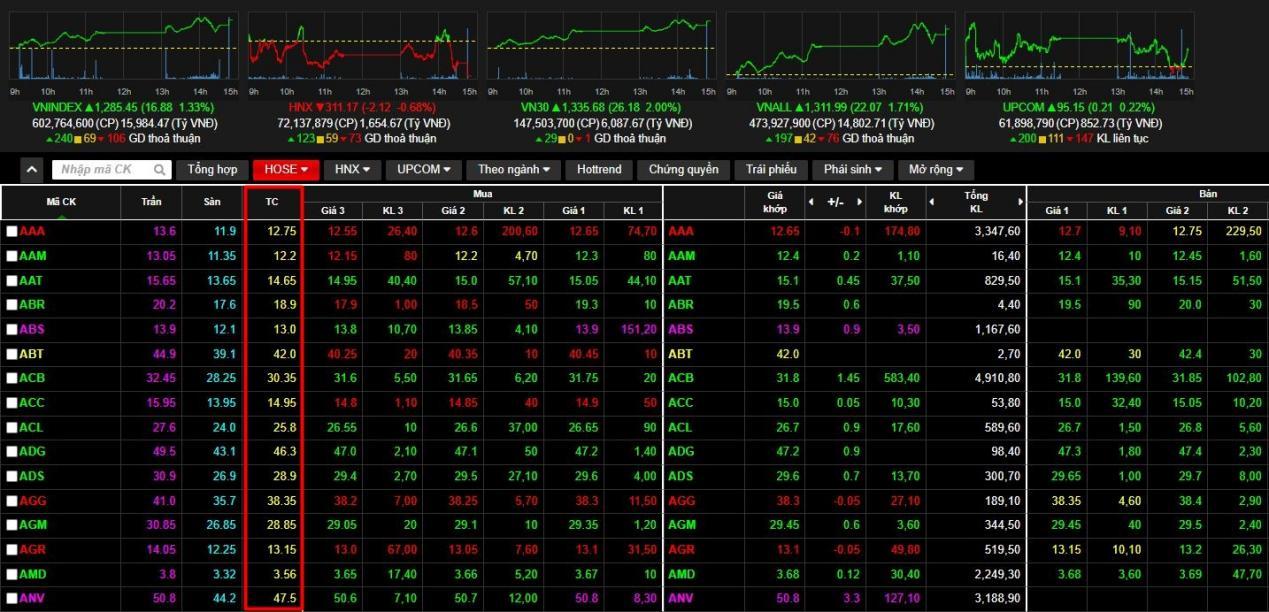Click the Nhập mã CK search field
Image resolution: width=1269 pixels, height=612 pixels.
[102, 170]
